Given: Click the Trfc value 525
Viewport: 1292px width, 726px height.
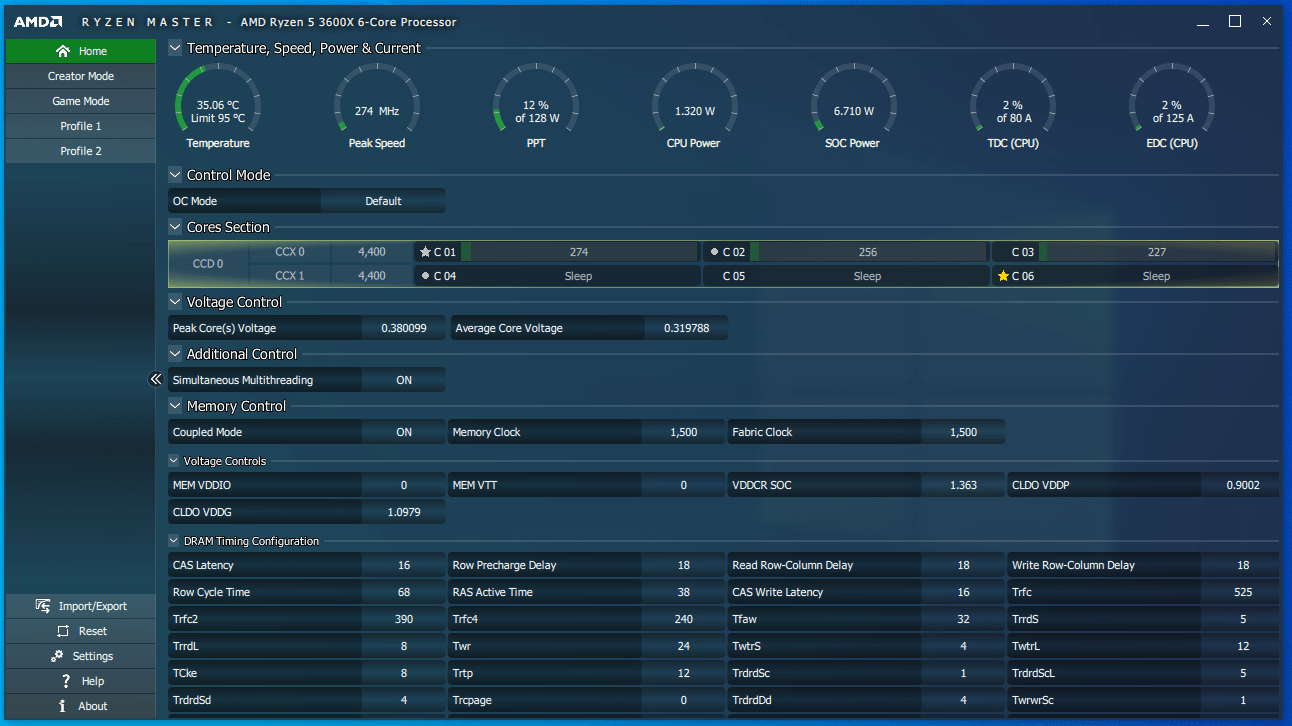Looking at the screenshot, I should pos(1242,592).
